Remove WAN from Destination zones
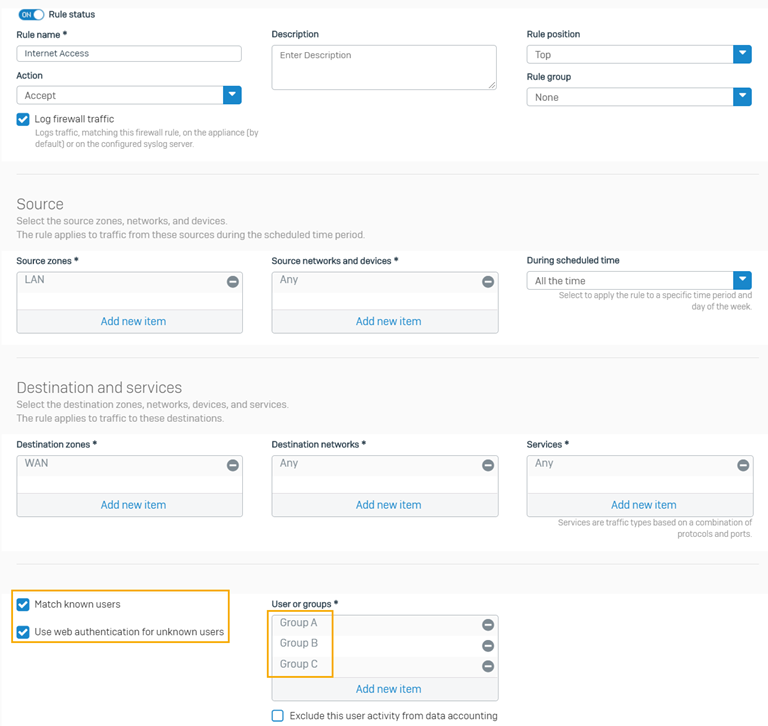 pos(233,465)
